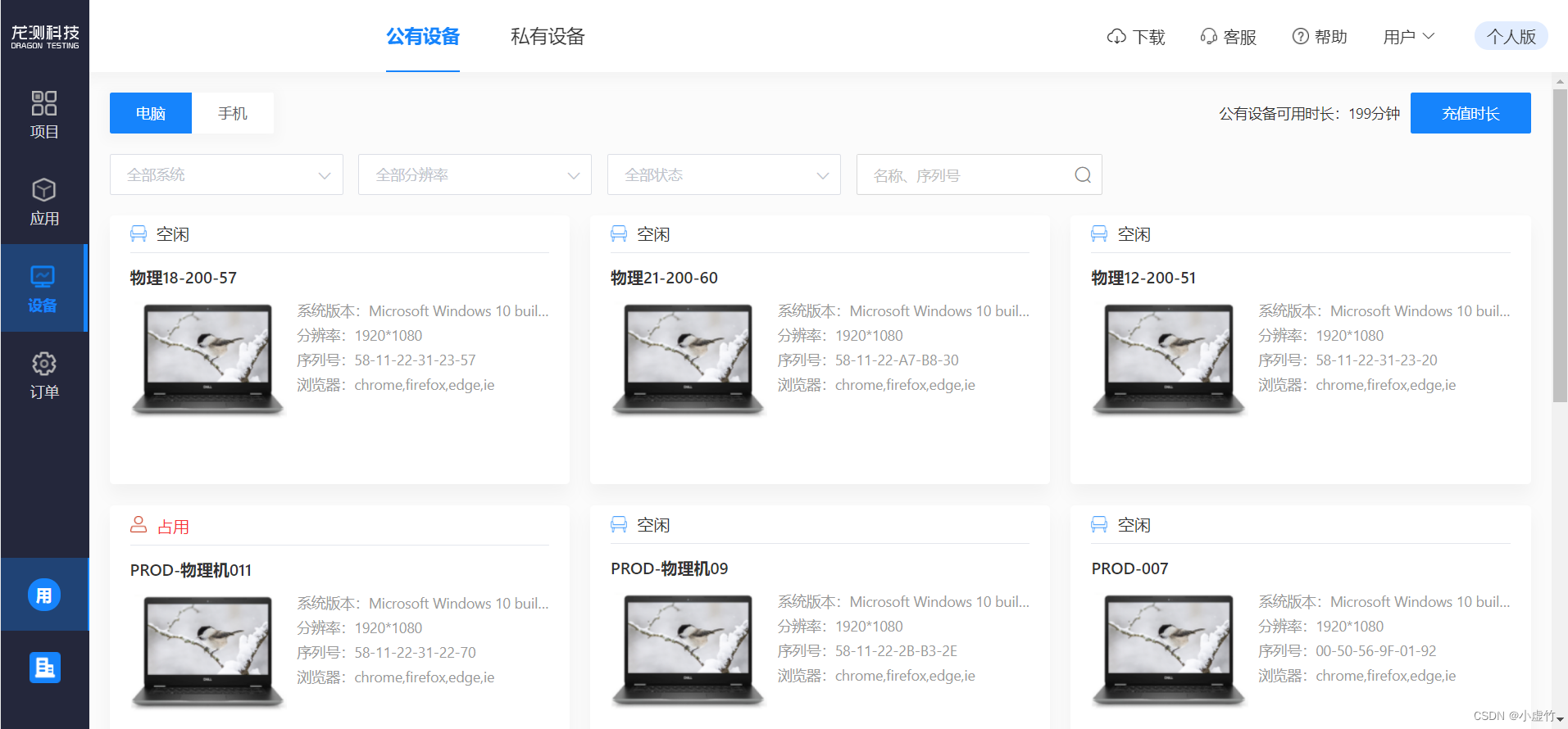This screenshot has width=1568, height=729.
Task: Click the idle status icon for 物理18-200-57
Action: (x=139, y=233)
